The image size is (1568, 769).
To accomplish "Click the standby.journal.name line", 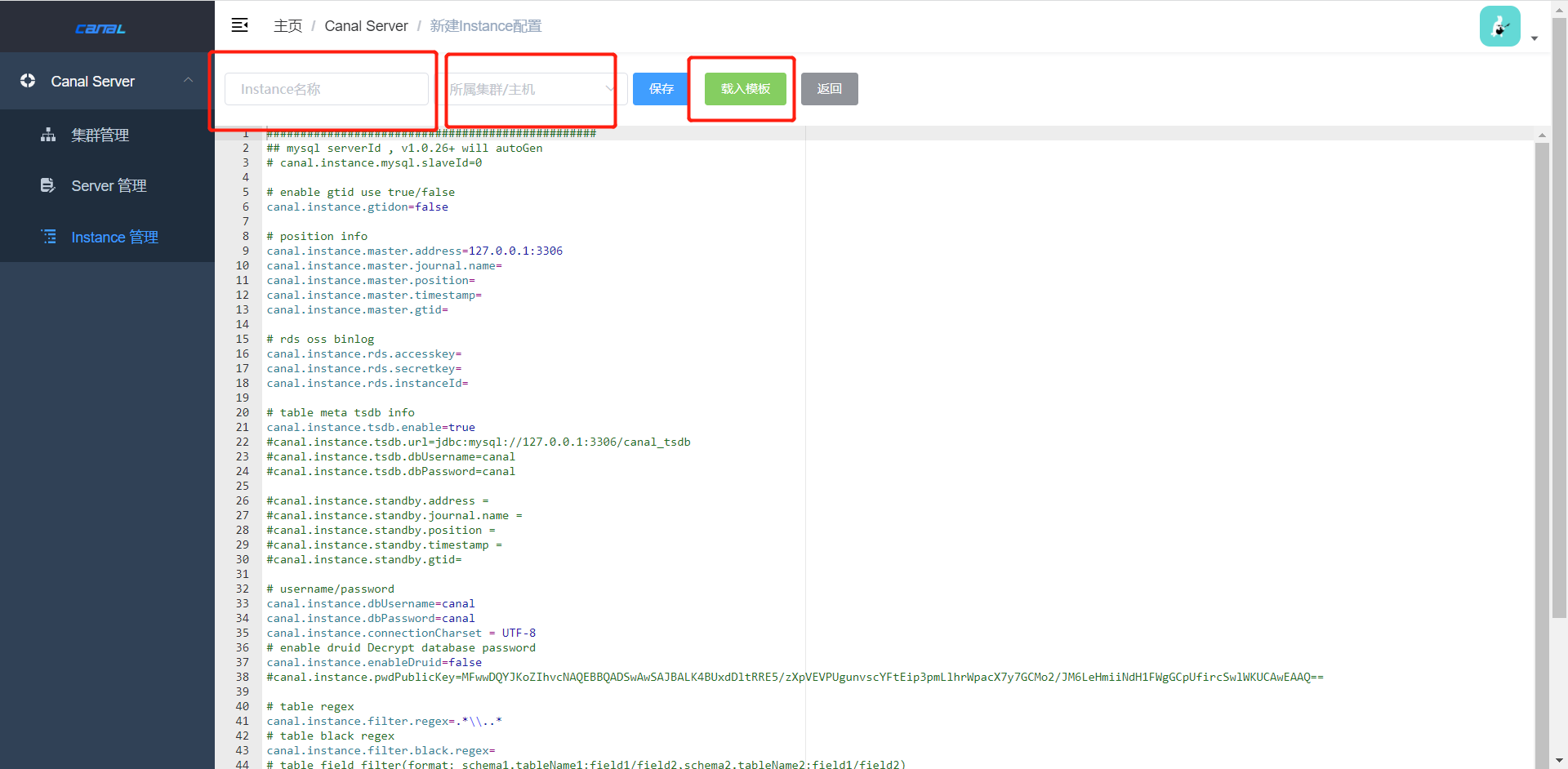I will point(394,515).
